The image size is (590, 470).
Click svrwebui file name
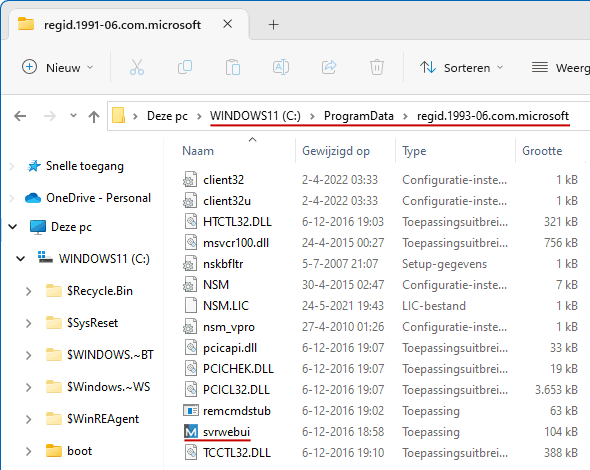[x=226, y=432]
